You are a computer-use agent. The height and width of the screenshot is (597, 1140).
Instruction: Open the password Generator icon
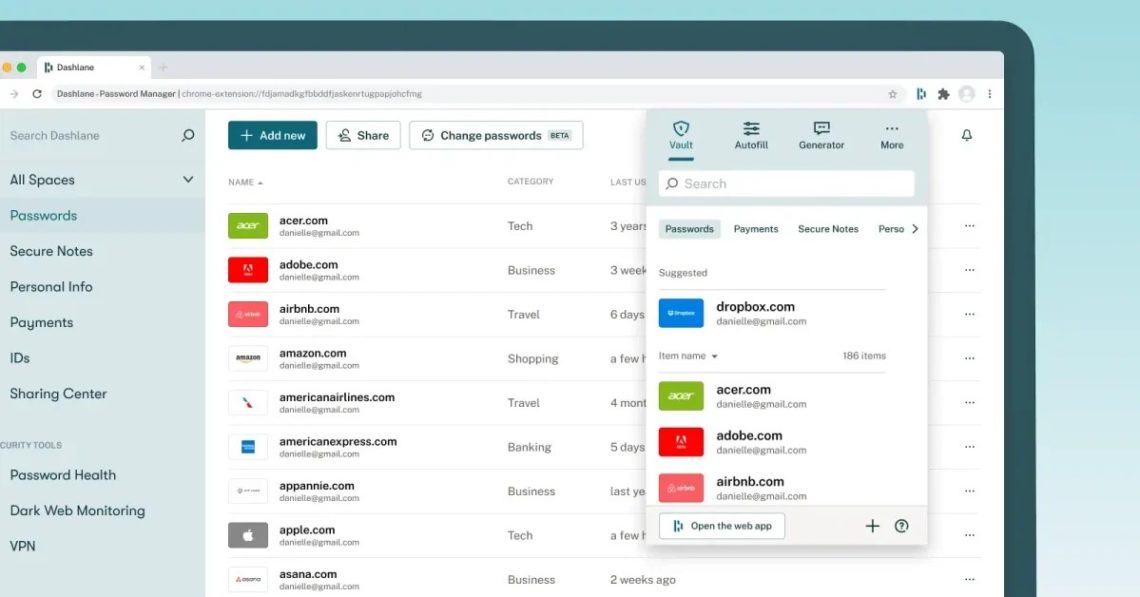[x=820, y=130]
